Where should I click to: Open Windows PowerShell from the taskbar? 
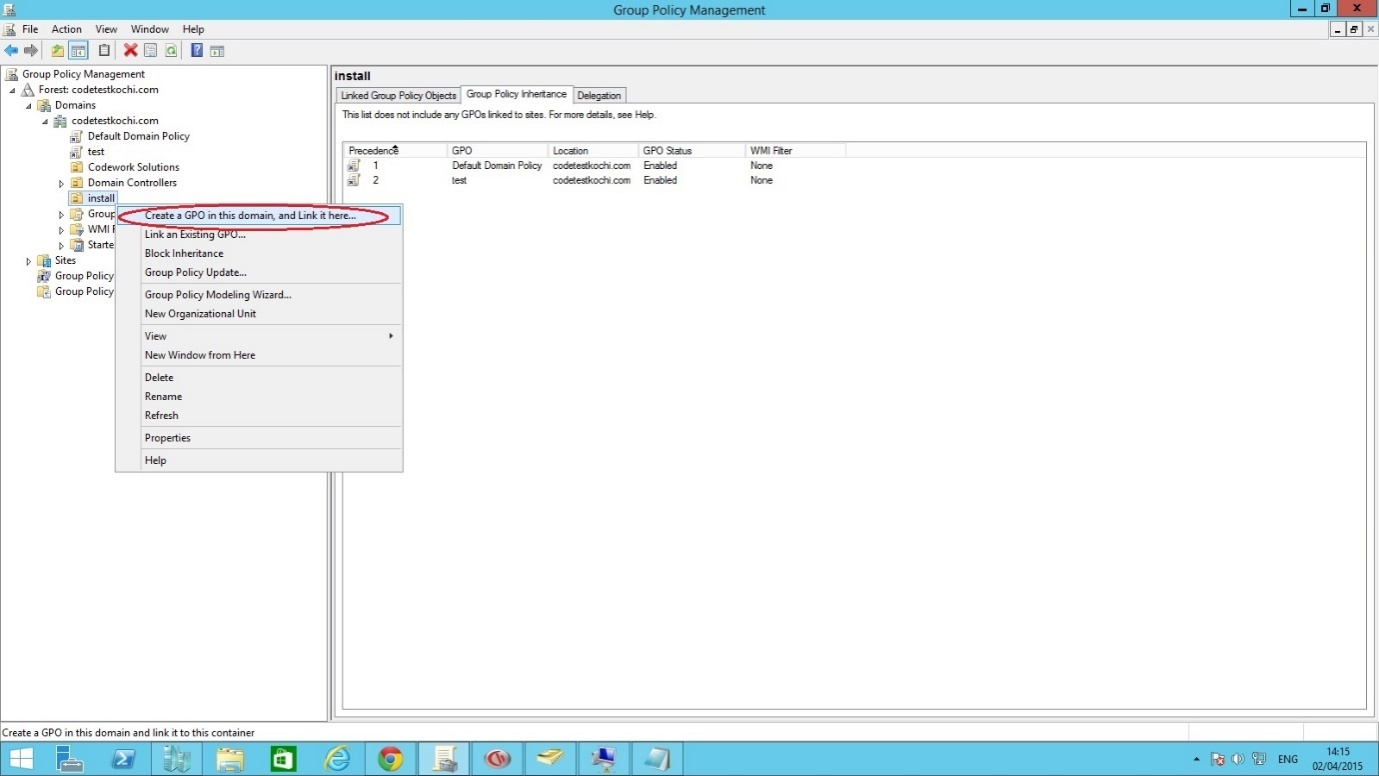[x=122, y=759]
